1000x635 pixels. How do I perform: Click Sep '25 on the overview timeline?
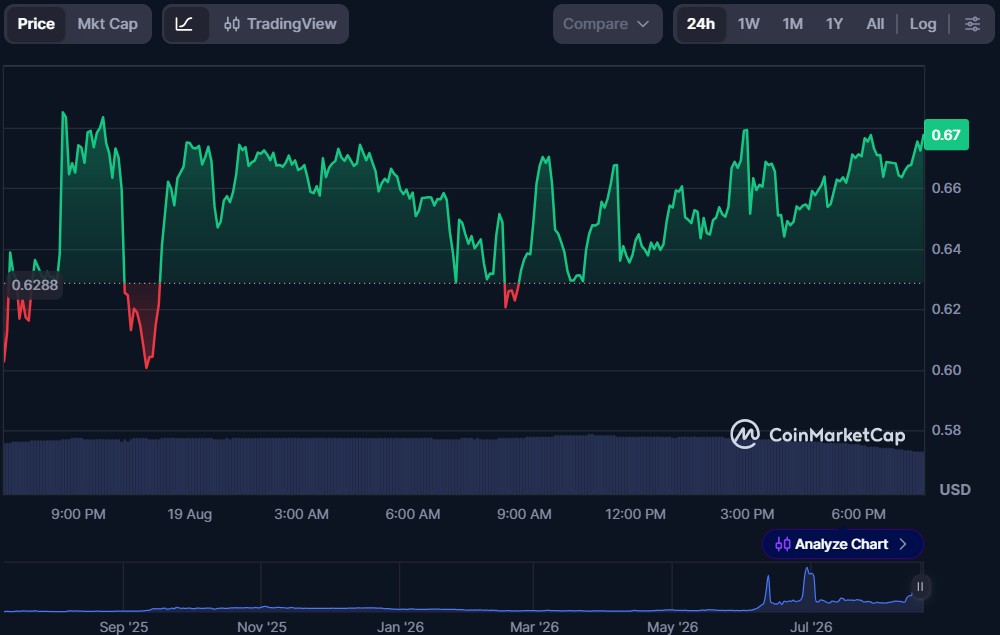coord(124,627)
